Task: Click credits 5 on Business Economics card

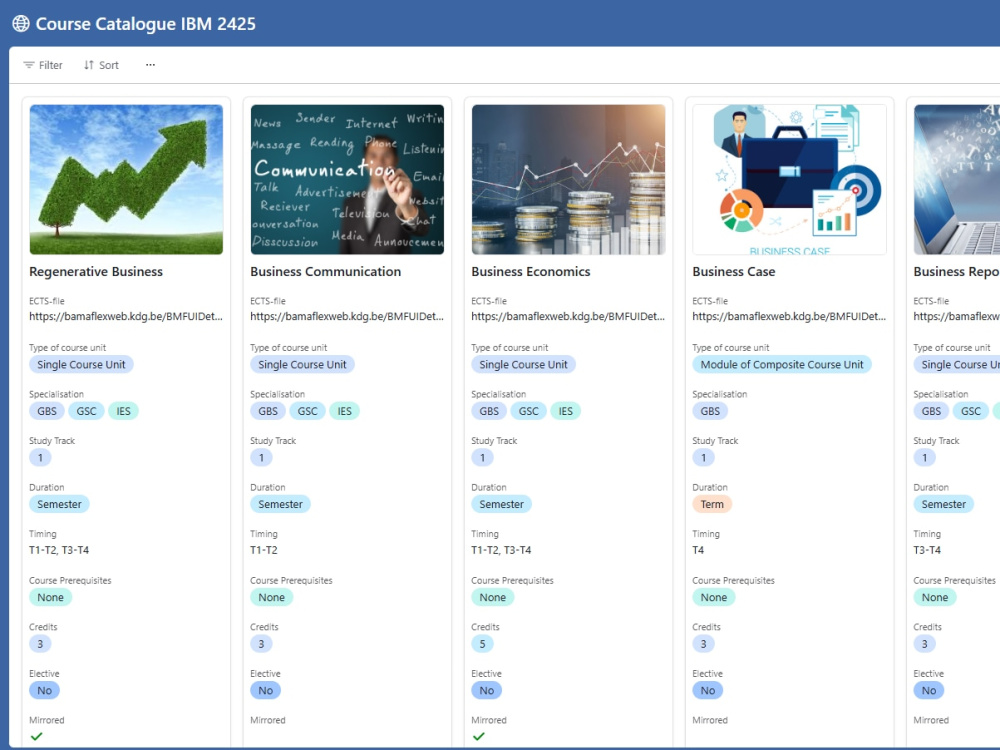Action: [482, 644]
